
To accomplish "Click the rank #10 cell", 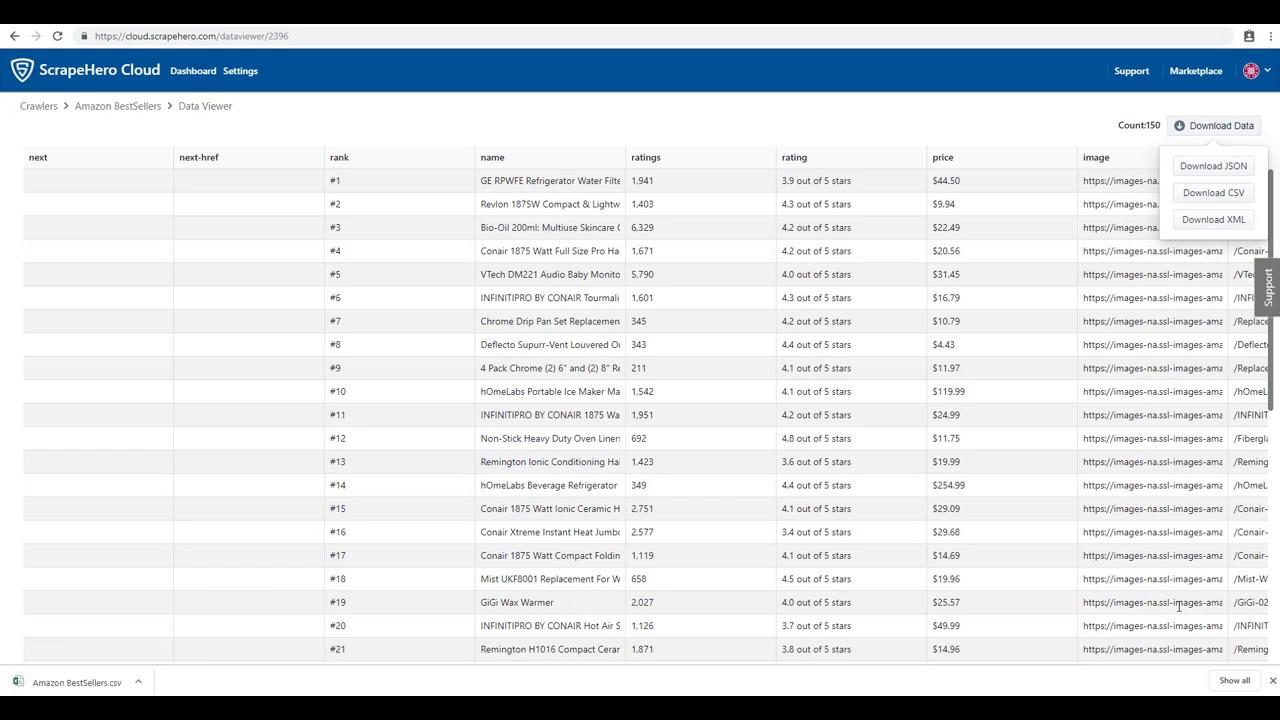I will [400, 392].
